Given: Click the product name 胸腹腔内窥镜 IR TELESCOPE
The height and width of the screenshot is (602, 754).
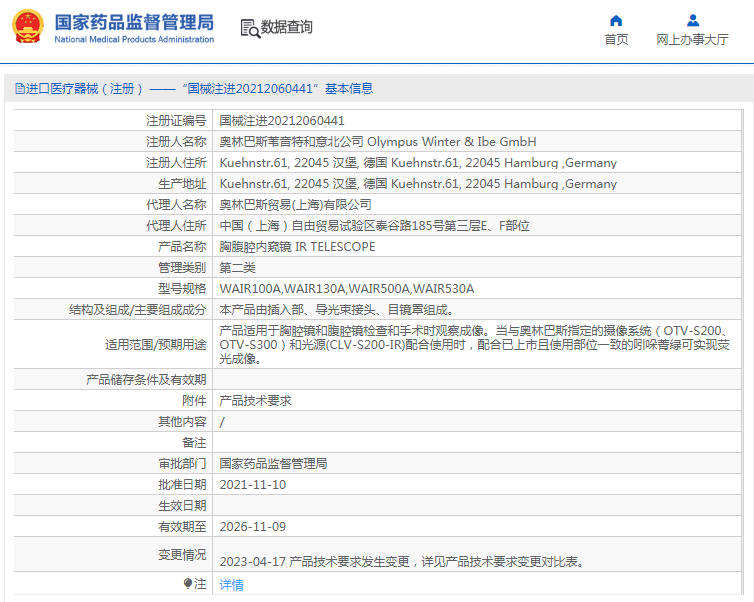Looking at the screenshot, I should pos(297,246).
